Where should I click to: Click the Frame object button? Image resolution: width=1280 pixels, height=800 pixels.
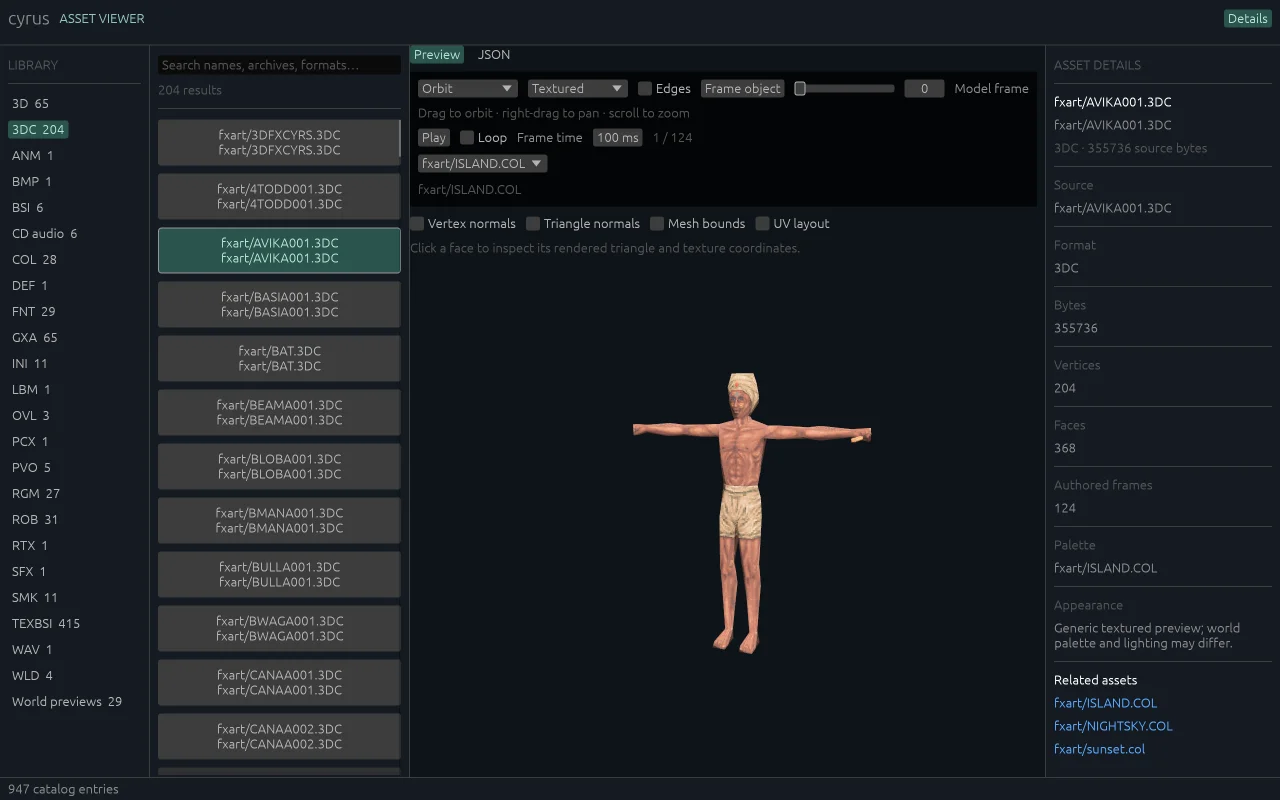[743, 88]
